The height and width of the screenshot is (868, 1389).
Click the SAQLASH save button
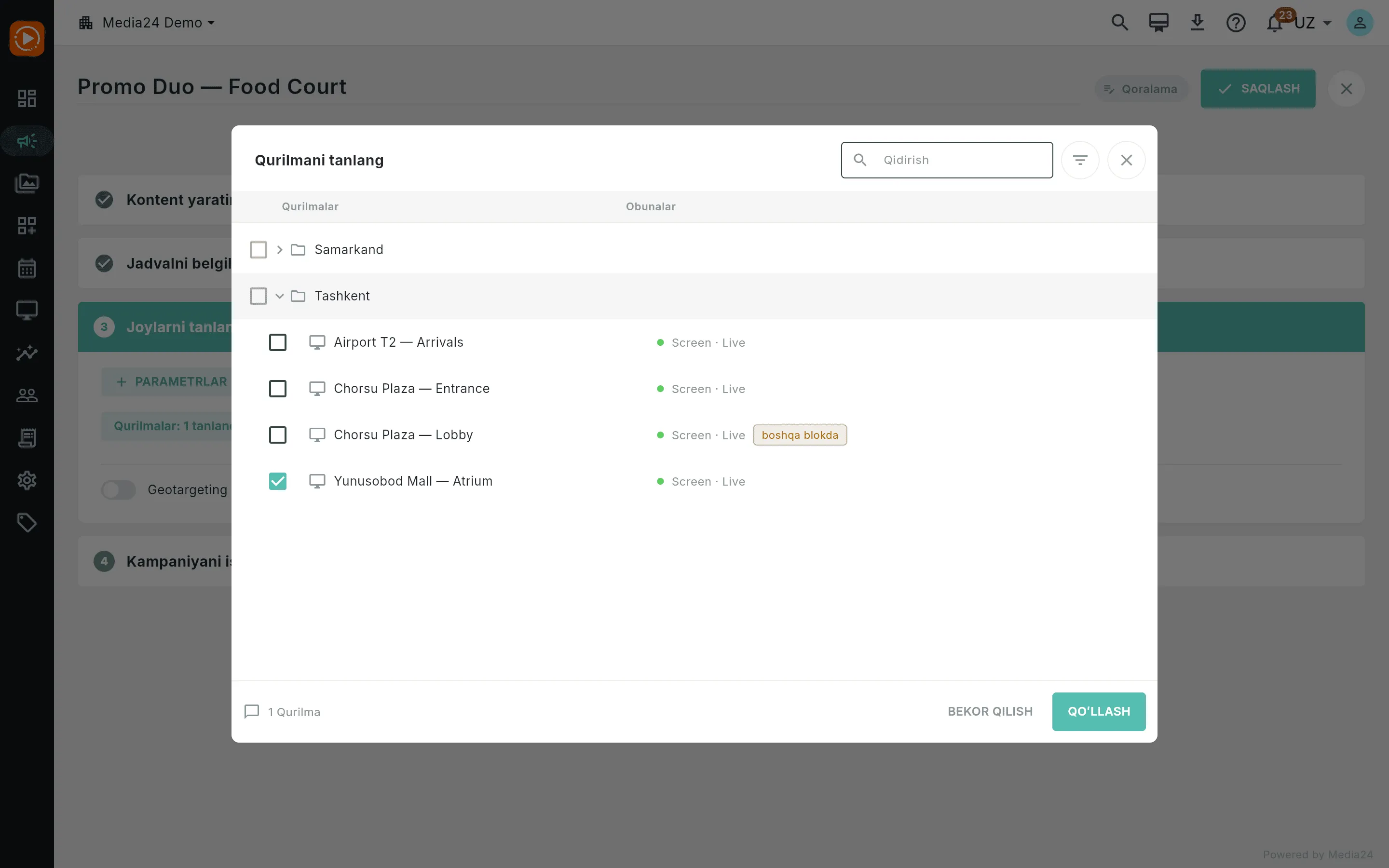[1258, 89]
